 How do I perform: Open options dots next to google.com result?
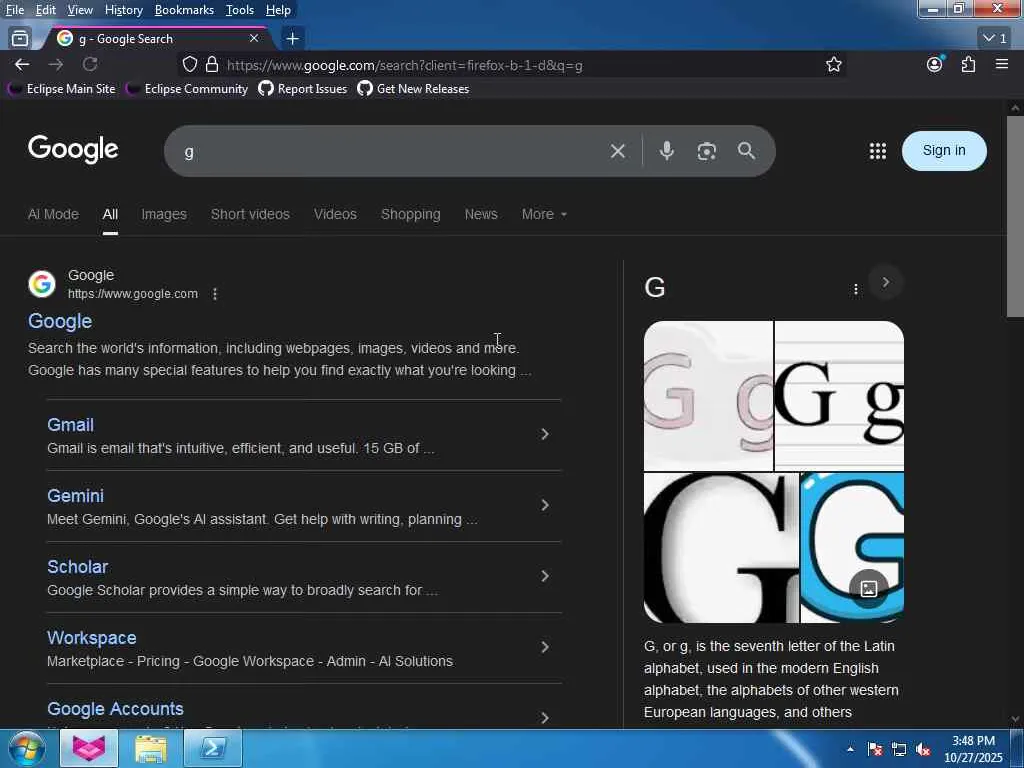(x=215, y=294)
